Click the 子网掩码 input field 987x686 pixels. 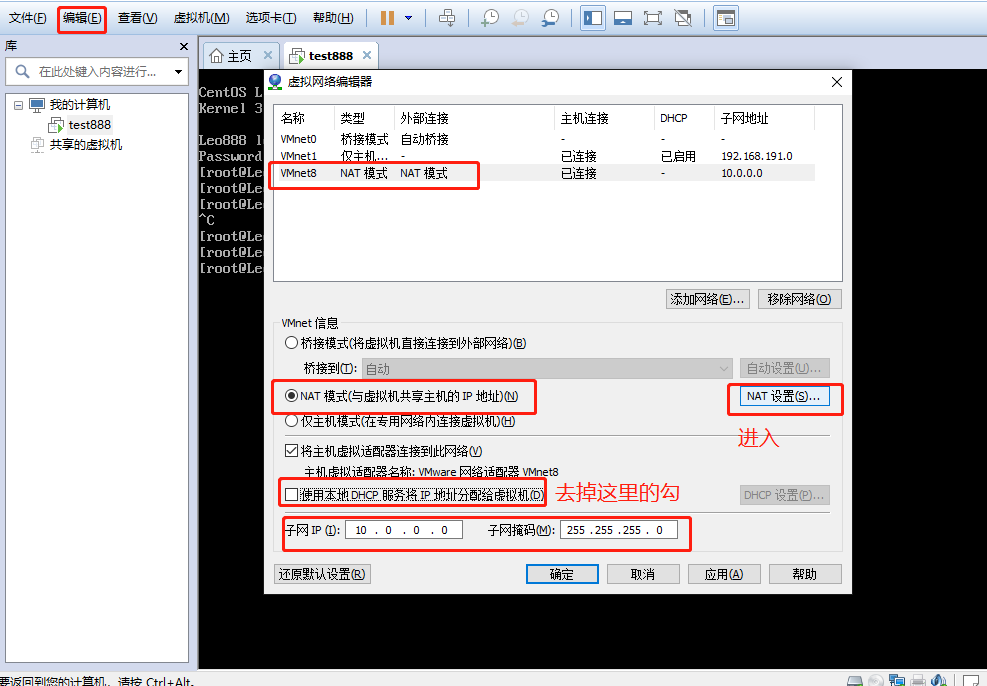tap(619, 530)
